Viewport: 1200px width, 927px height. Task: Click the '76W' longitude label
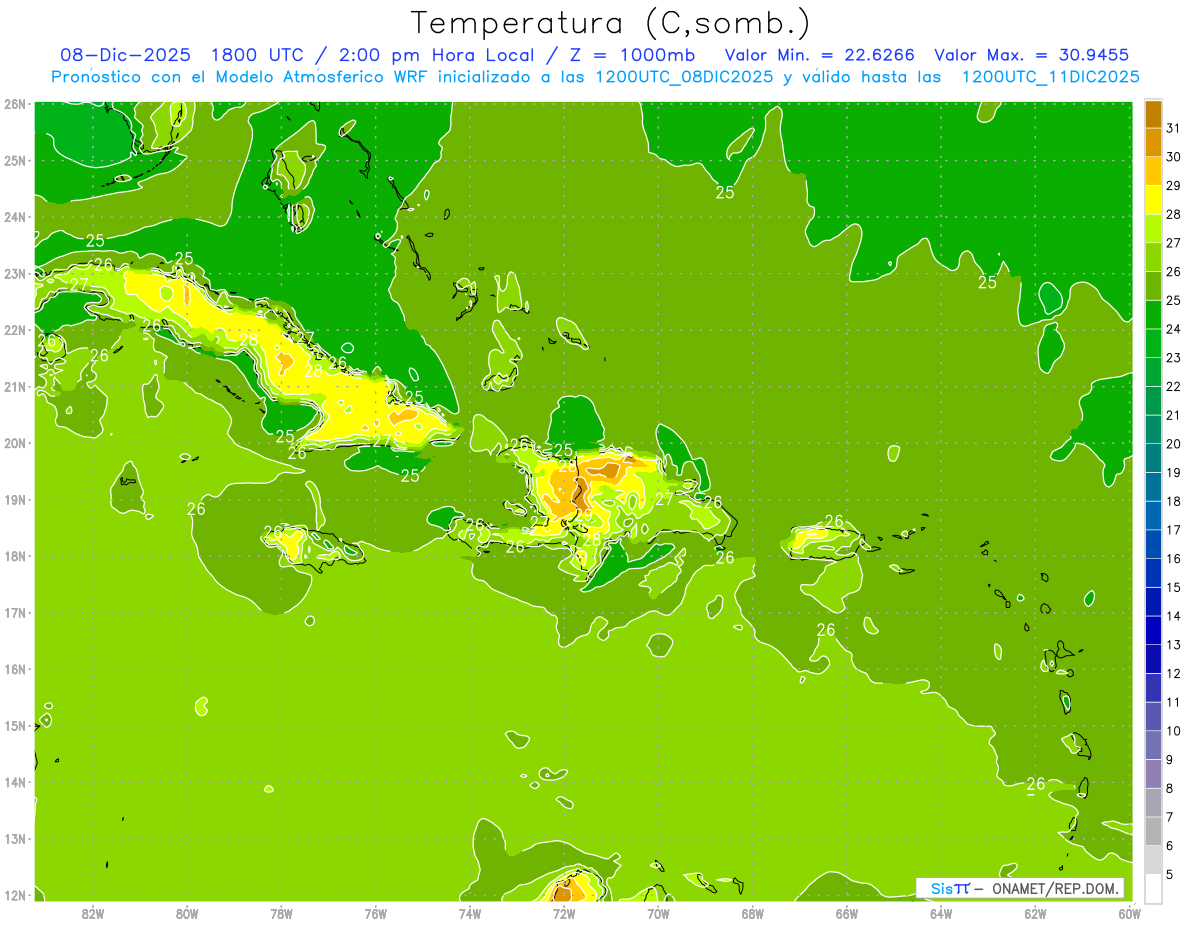pos(376,913)
